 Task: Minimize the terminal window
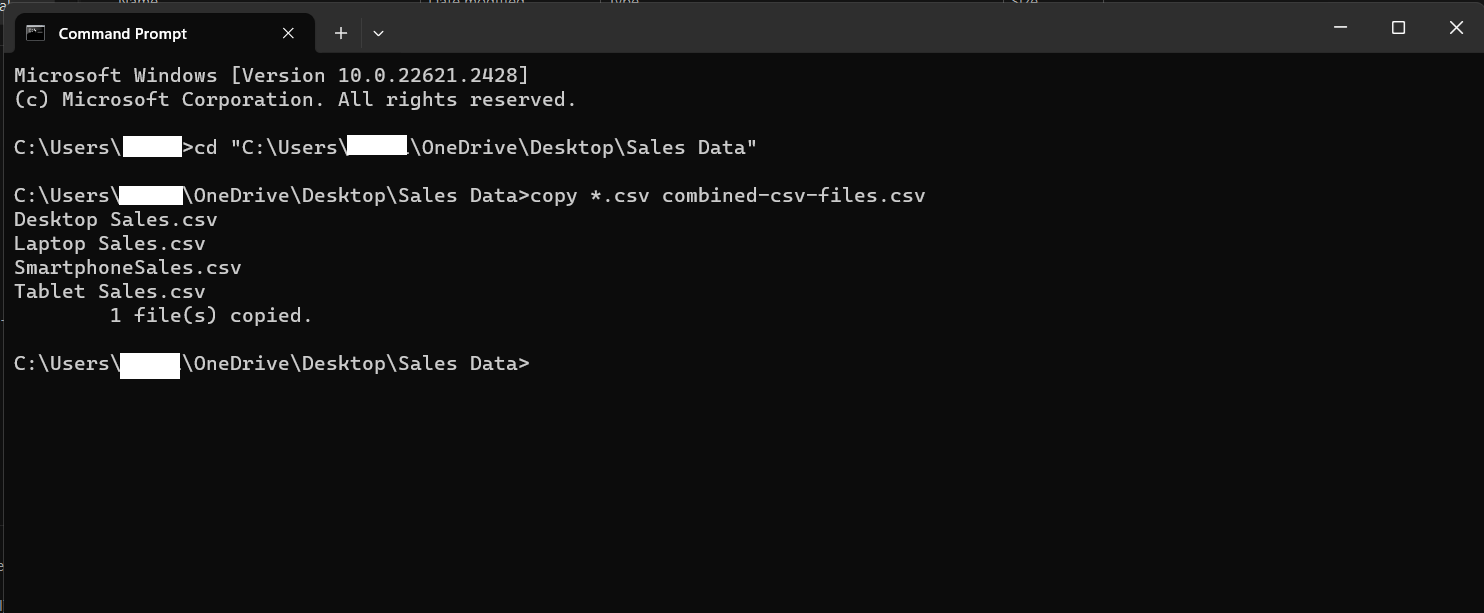[1341, 28]
